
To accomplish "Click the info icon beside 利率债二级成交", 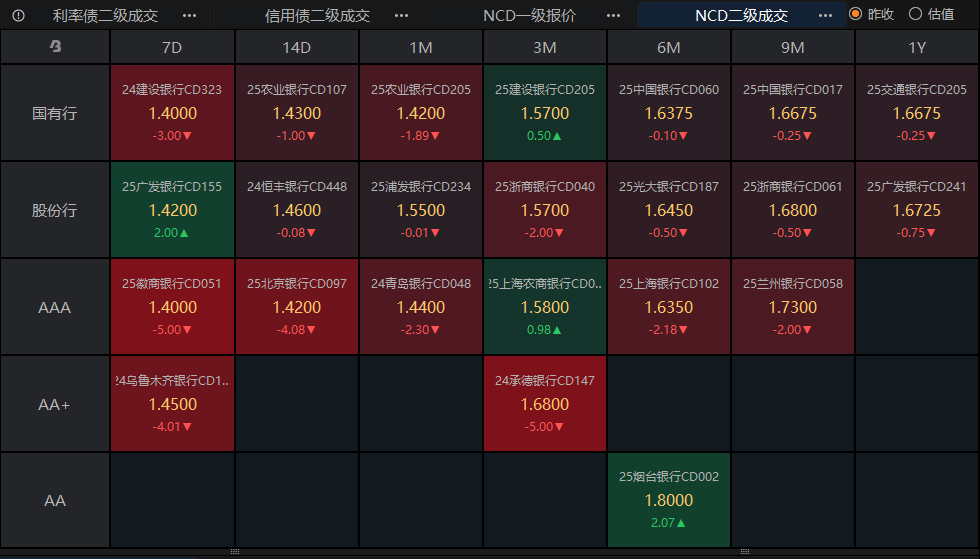I will tap(19, 16).
